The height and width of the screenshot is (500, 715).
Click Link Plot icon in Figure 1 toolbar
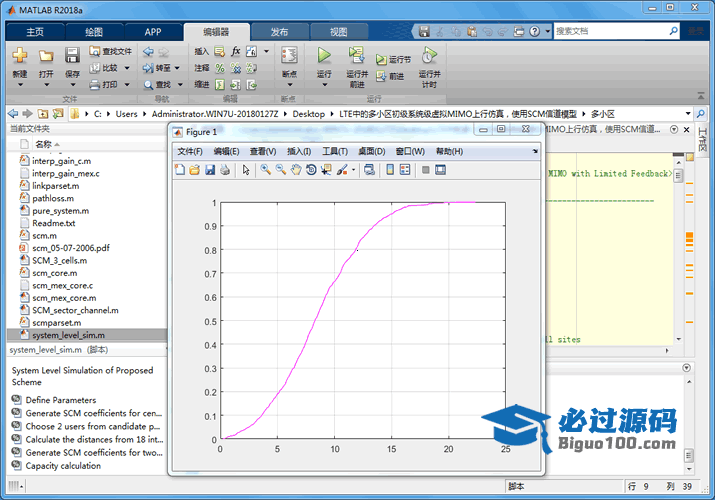369,170
